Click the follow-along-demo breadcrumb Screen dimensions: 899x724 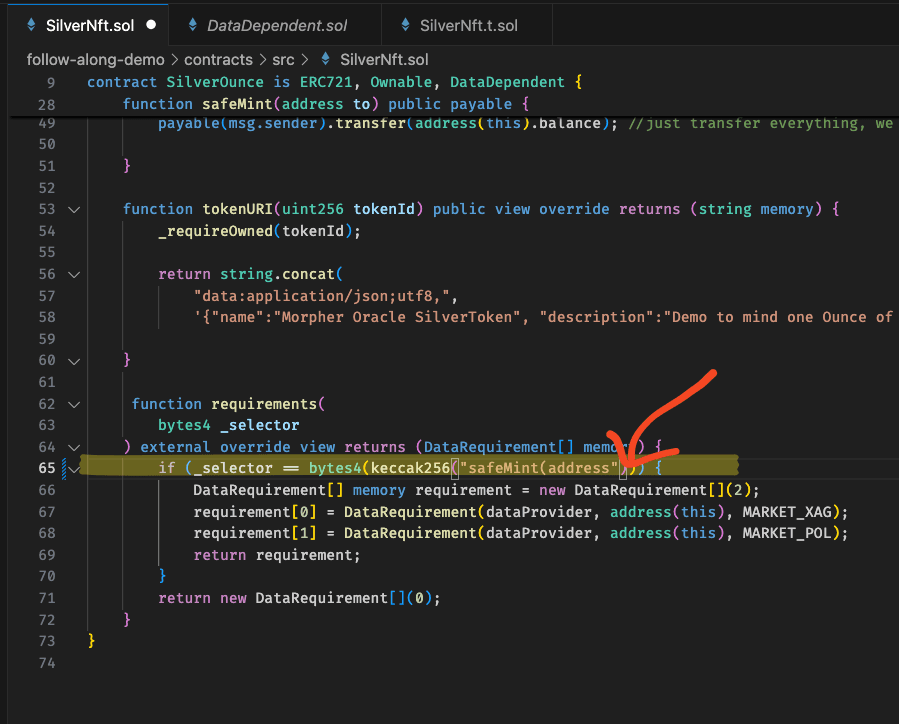point(95,60)
